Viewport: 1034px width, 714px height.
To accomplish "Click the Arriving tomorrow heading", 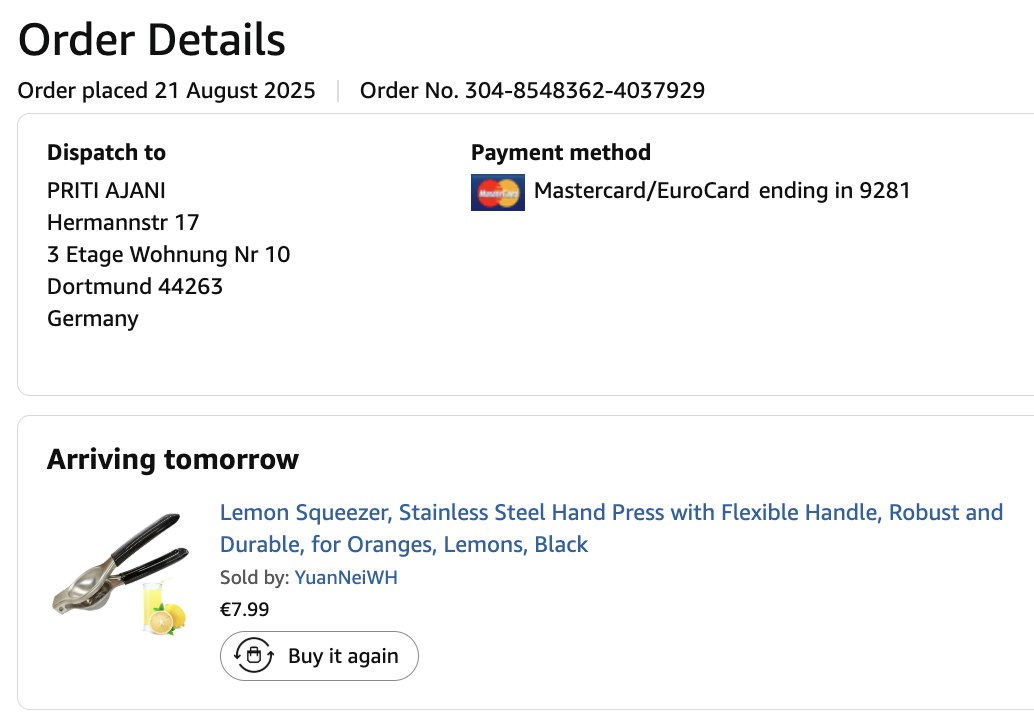I will click(172, 460).
